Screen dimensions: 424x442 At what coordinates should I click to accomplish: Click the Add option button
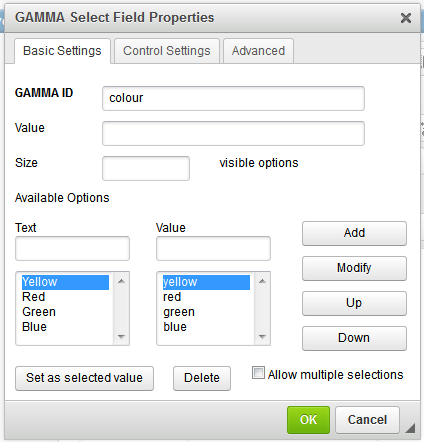point(354,233)
